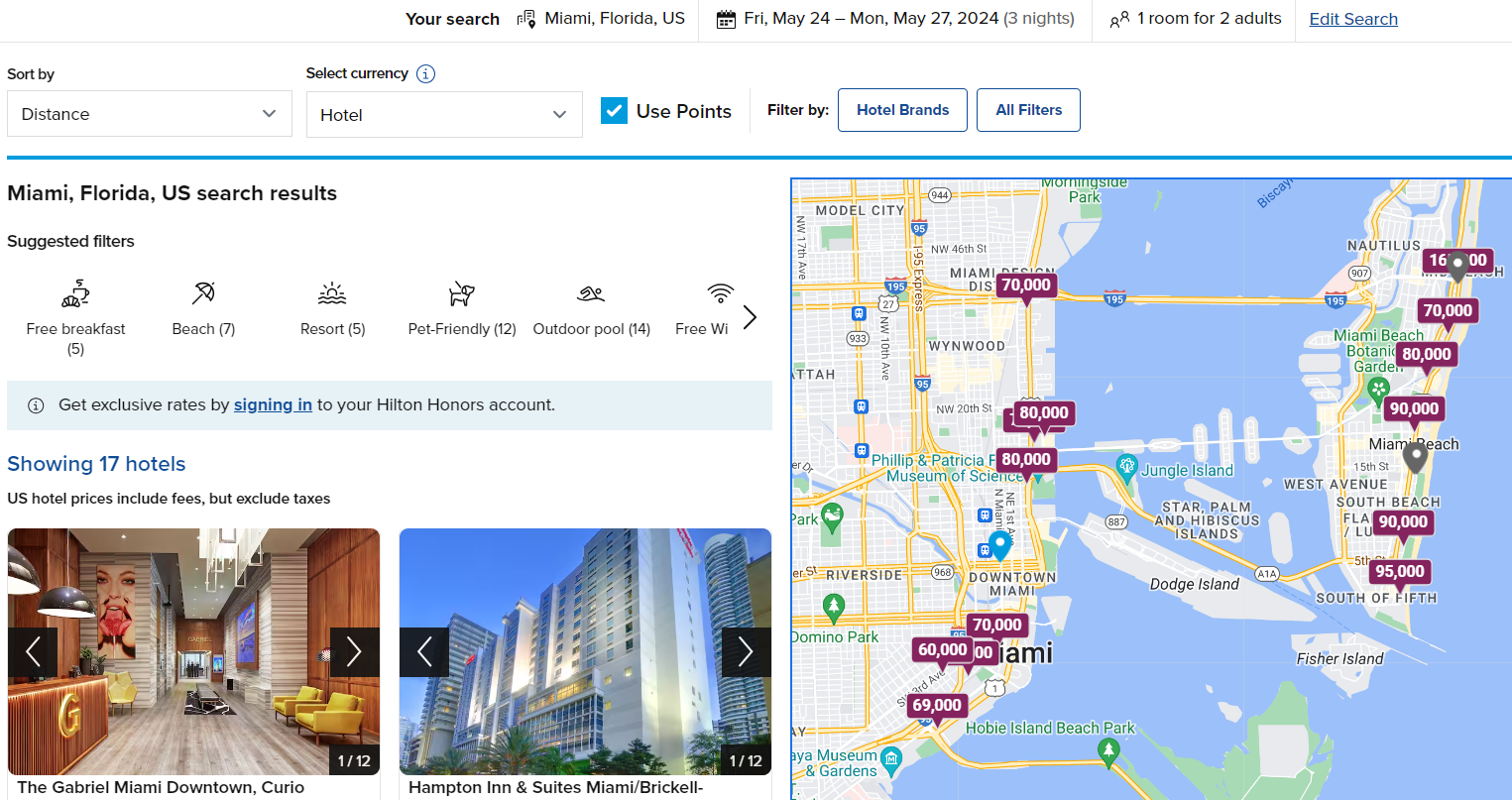Open the Hotel Brands filter

point(901,109)
